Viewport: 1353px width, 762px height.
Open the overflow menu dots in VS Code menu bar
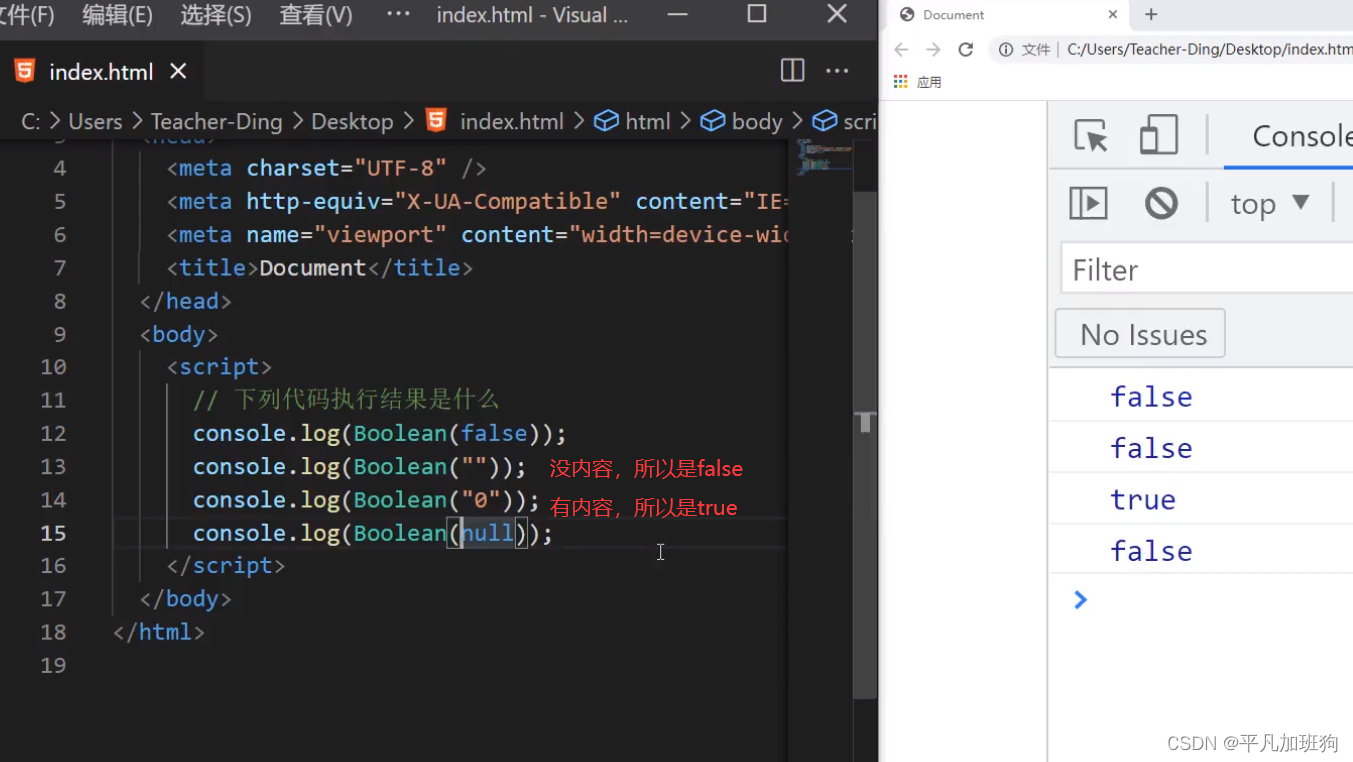[x=398, y=14]
